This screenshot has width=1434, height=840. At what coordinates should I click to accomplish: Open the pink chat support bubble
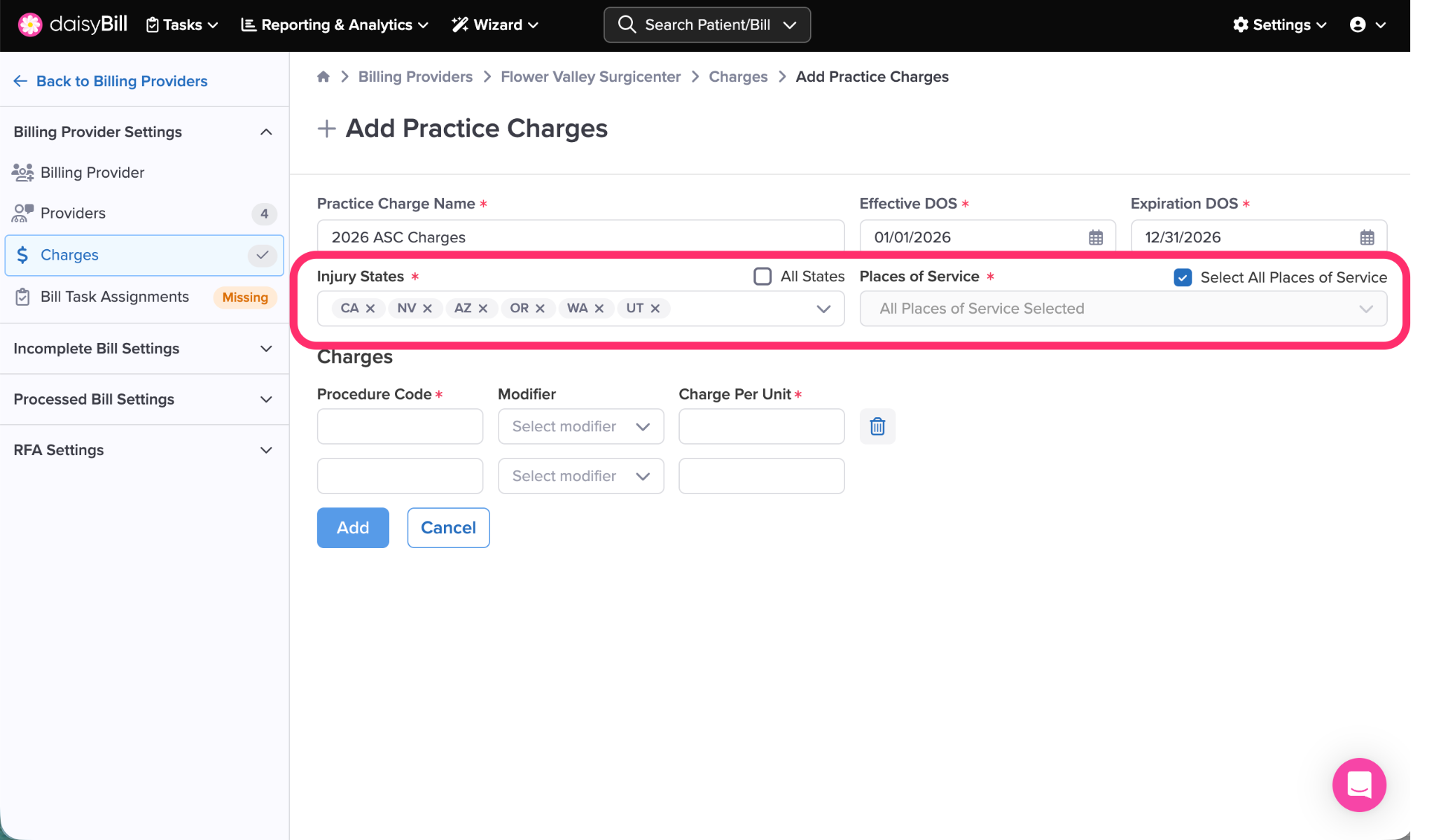(1358, 785)
